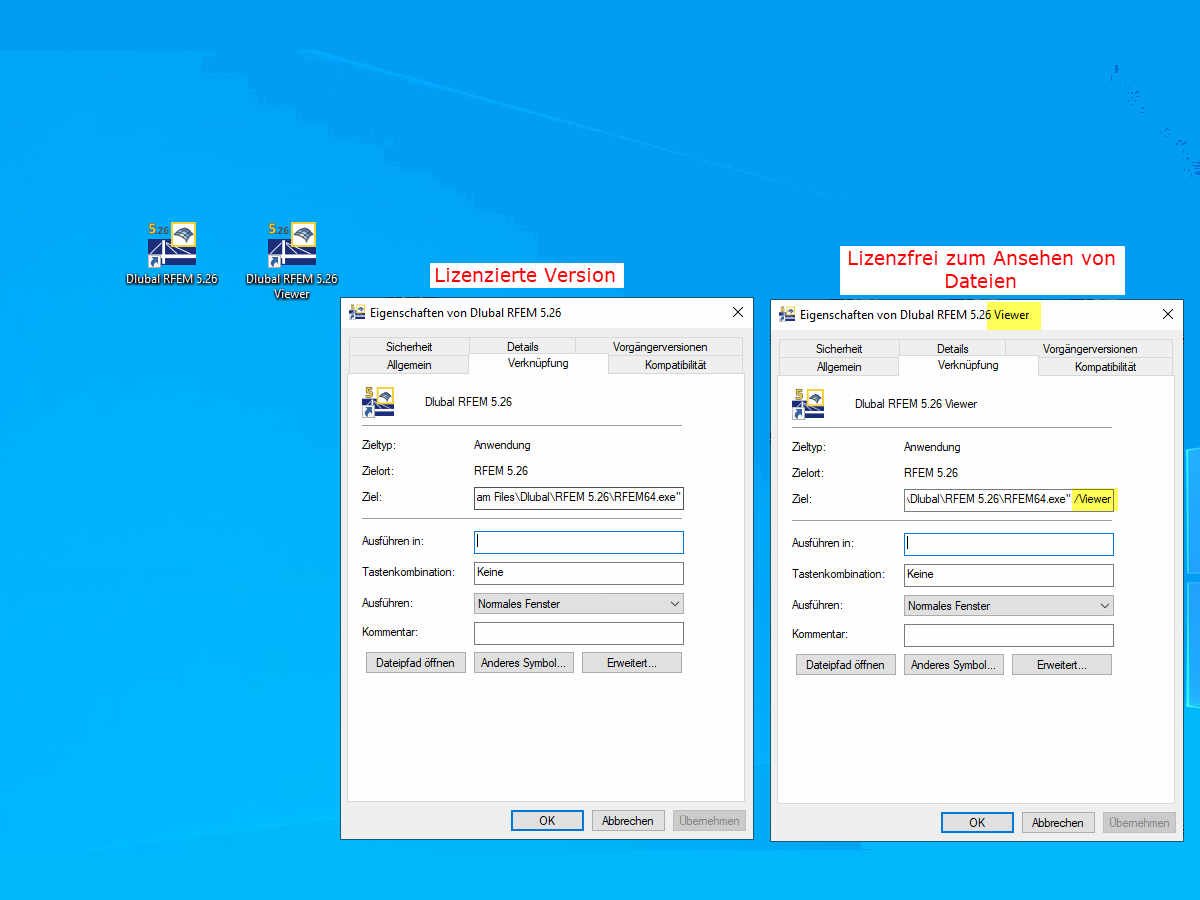The width and height of the screenshot is (1200, 900).
Task: Click Anderes Symbol... in the Viewer window
Action: [x=954, y=665]
